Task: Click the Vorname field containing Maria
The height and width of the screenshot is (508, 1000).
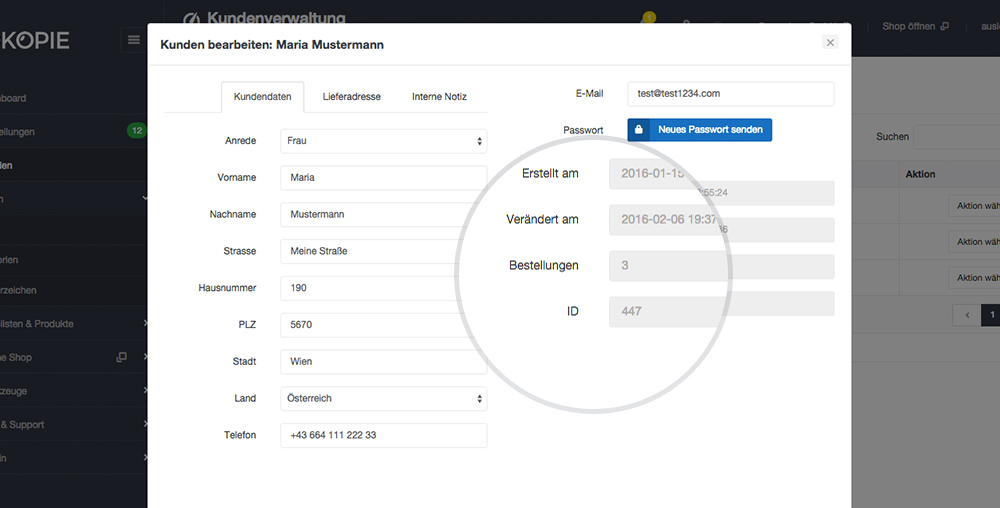Action: pyautogui.click(x=383, y=178)
